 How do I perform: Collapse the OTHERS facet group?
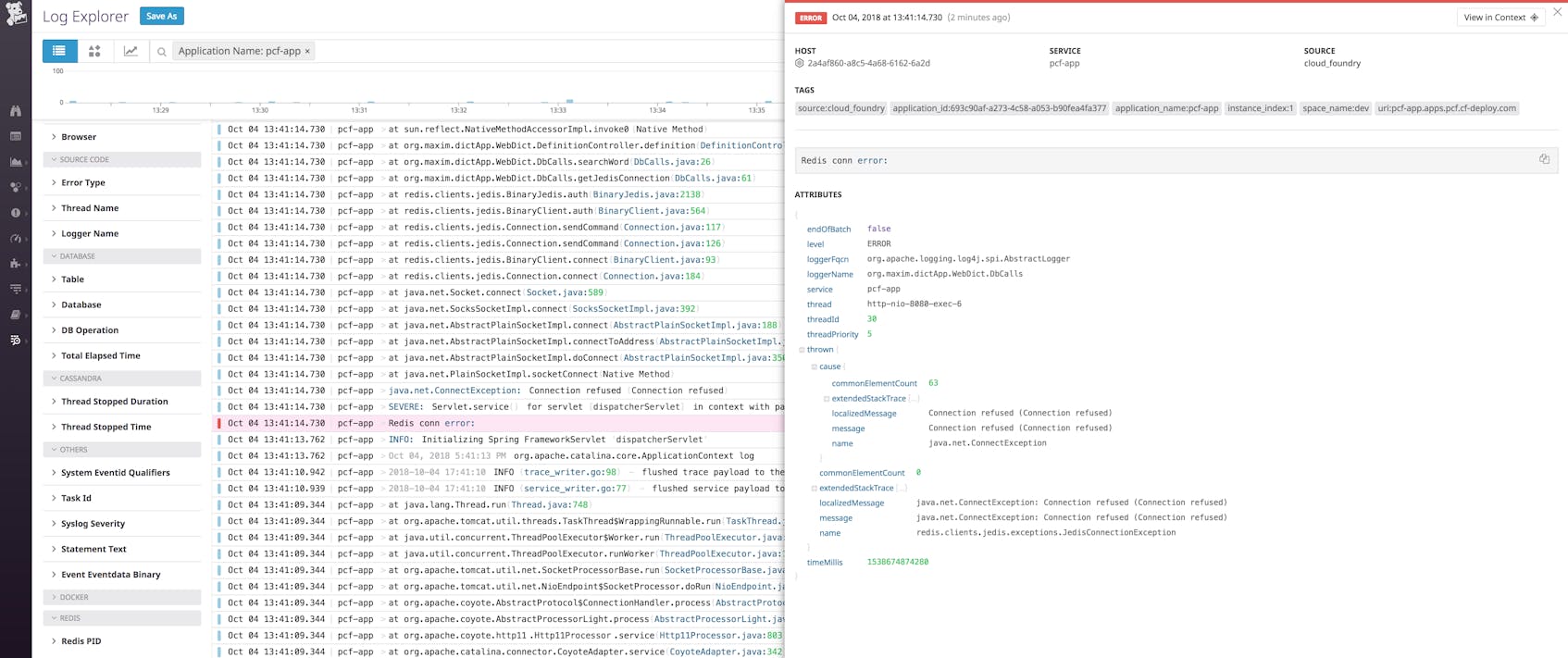tap(121, 450)
